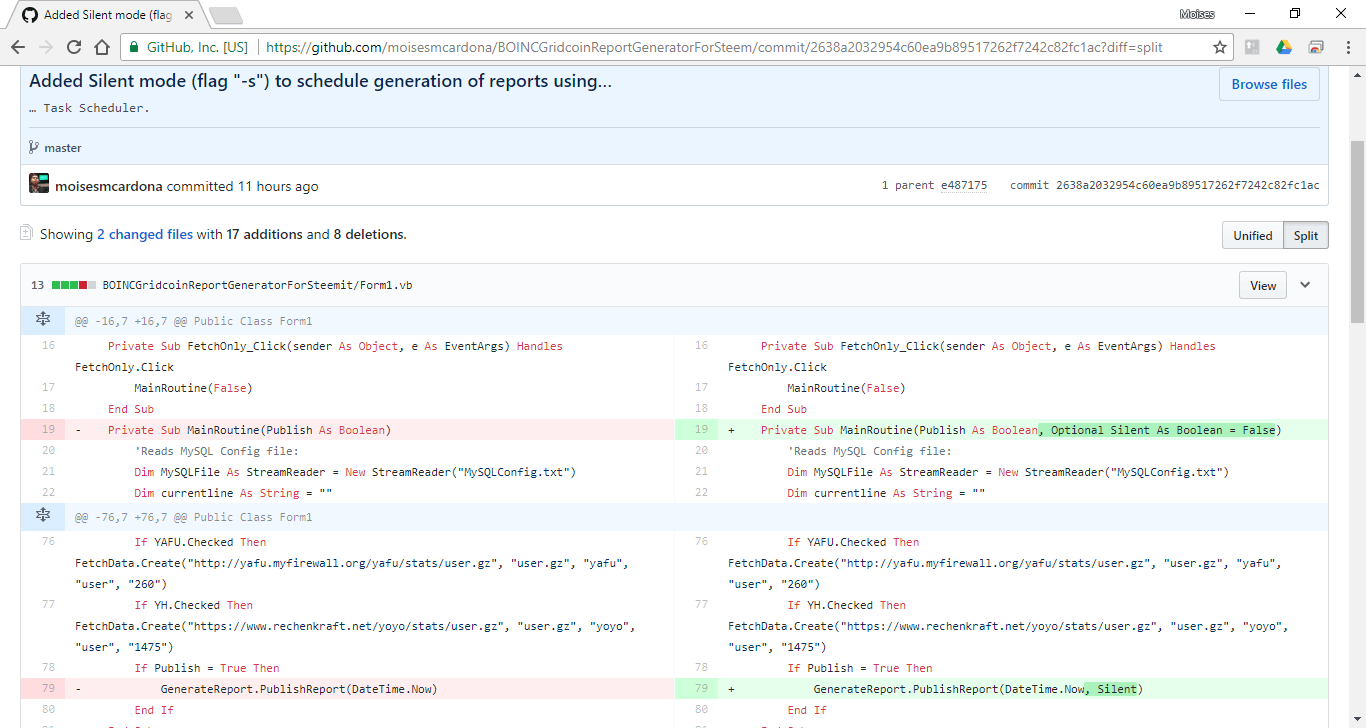View site security info via the padlock
1366x728 pixels.
point(134,47)
